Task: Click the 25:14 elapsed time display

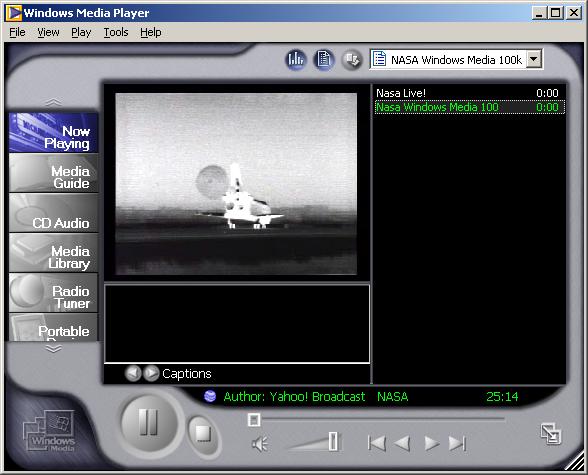Action: click(x=502, y=396)
